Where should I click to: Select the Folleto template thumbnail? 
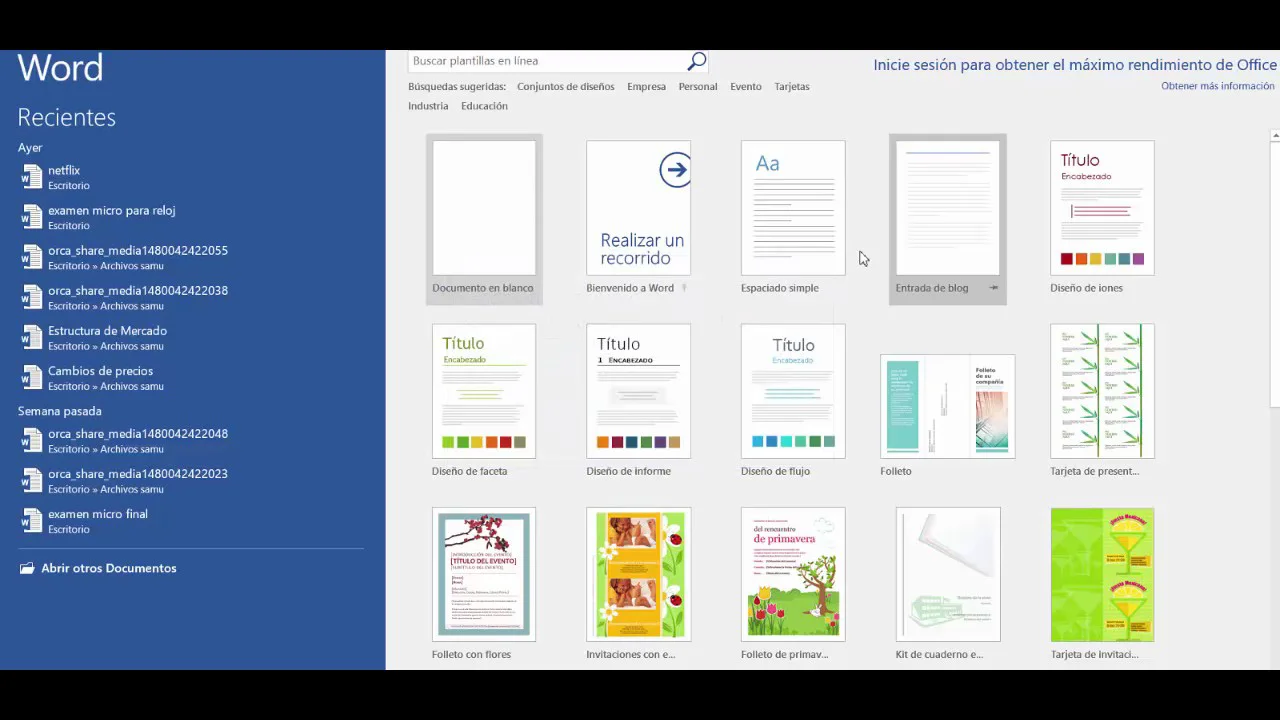947,406
